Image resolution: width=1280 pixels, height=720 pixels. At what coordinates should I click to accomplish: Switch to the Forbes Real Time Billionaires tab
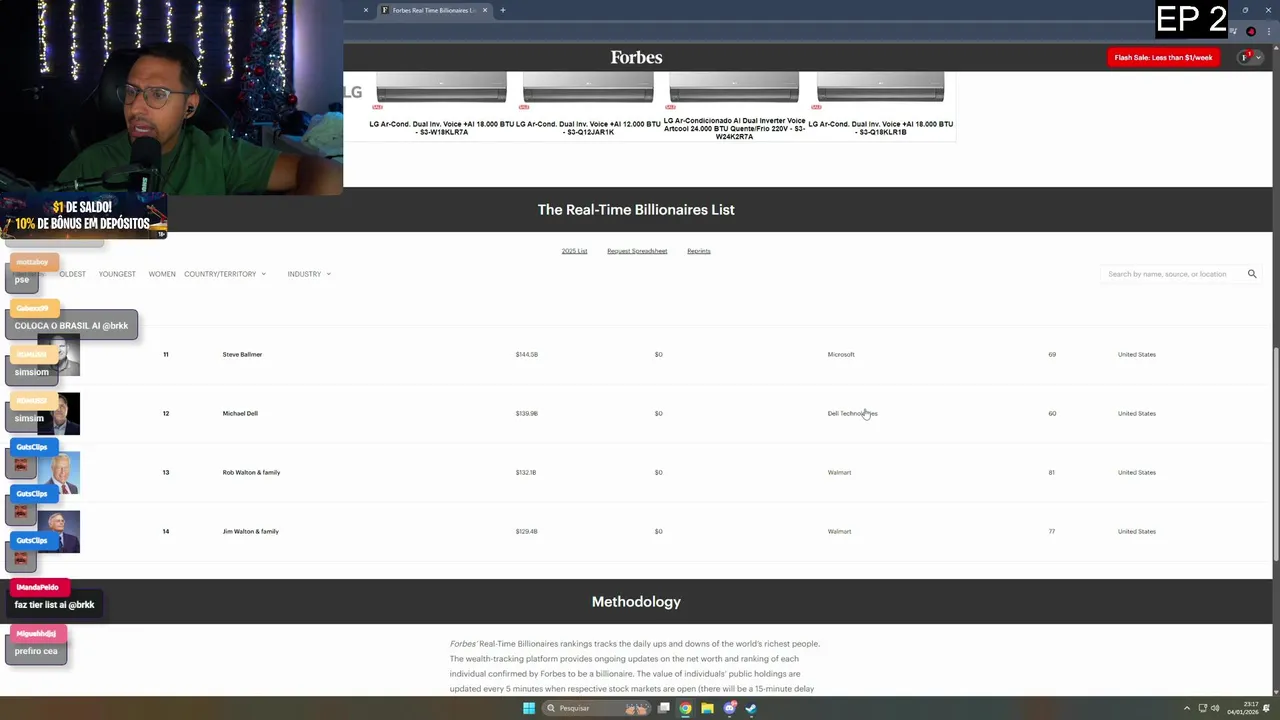click(433, 10)
